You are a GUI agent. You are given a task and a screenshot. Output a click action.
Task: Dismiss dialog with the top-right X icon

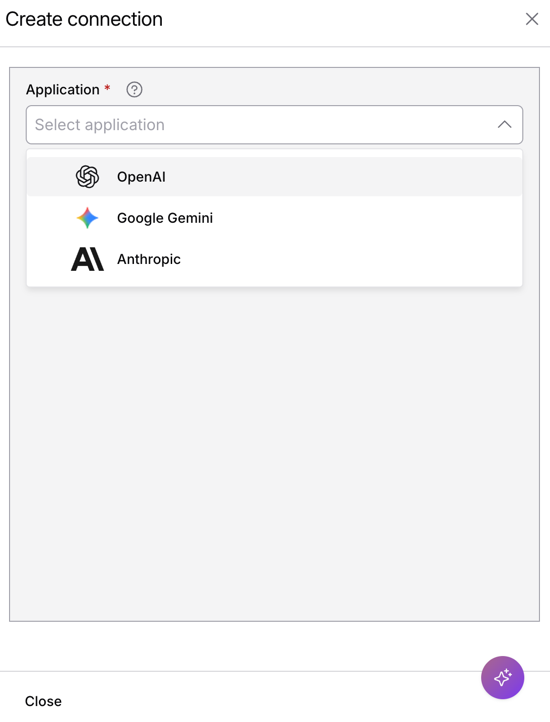point(532,19)
